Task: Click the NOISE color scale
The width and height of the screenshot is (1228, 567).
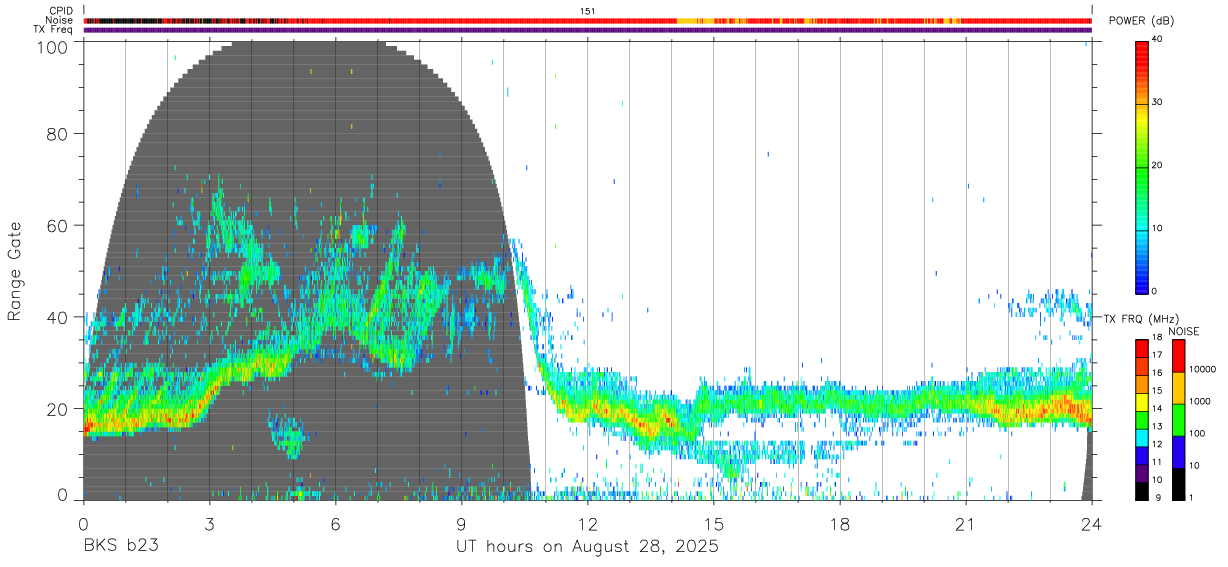Action: point(1178,420)
